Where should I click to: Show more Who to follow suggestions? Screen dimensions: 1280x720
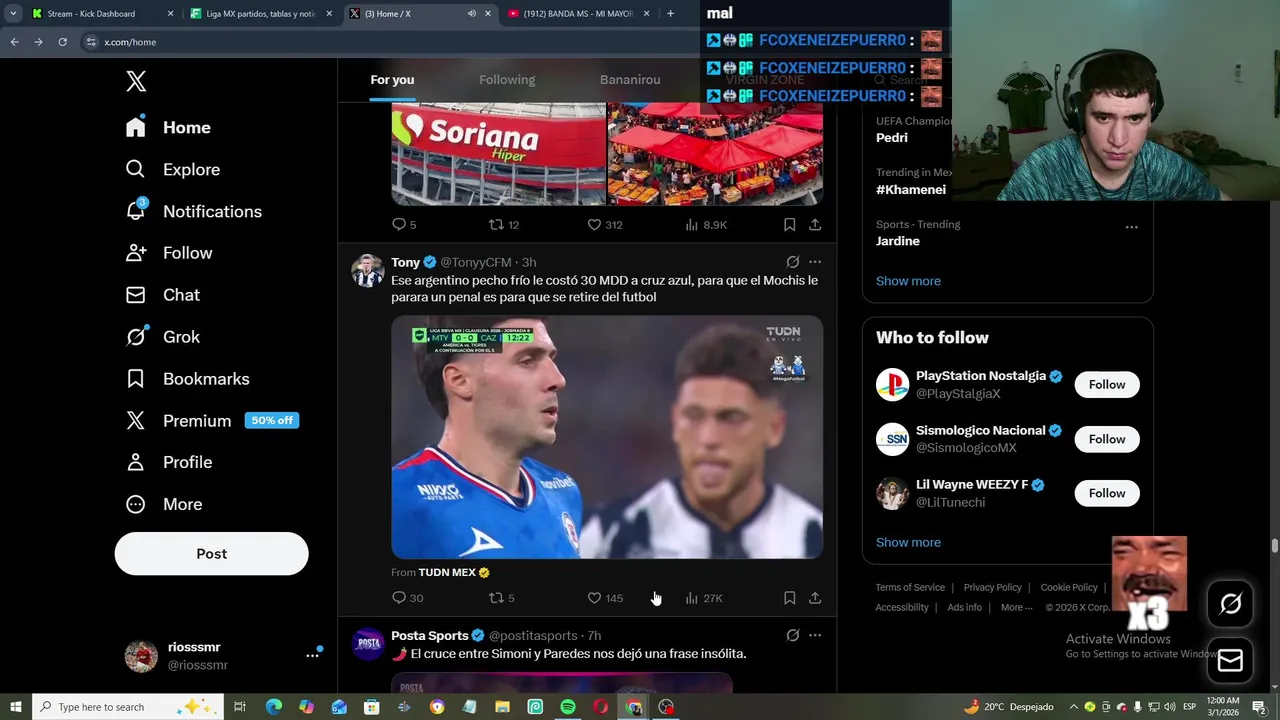pyautogui.click(x=908, y=542)
